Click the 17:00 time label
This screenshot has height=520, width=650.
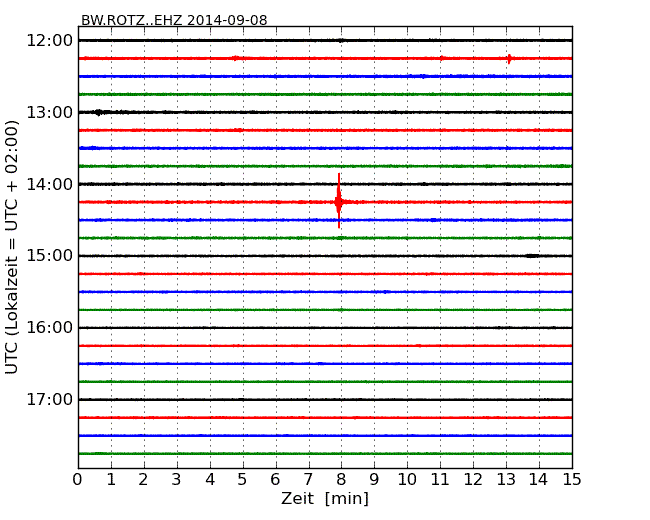(49, 399)
